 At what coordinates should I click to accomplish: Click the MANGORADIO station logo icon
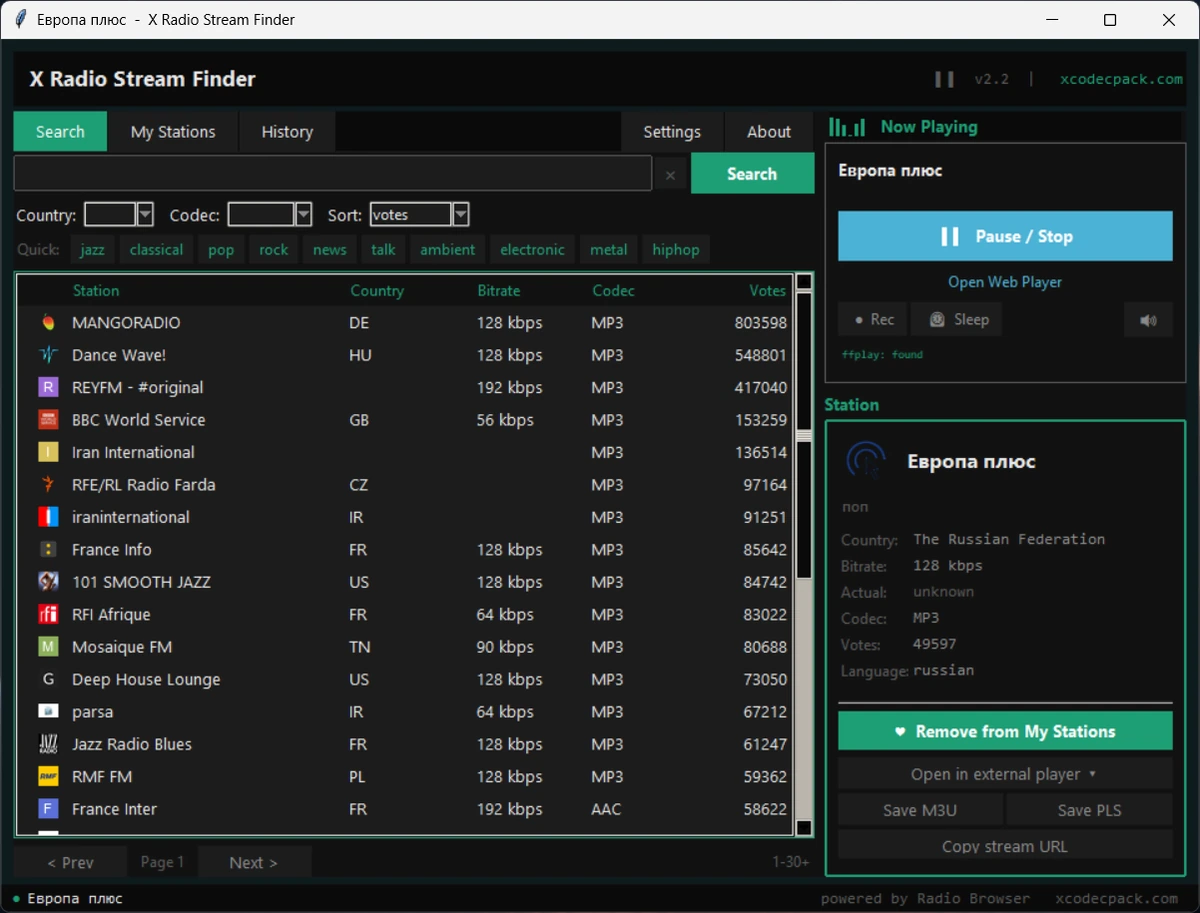48,323
